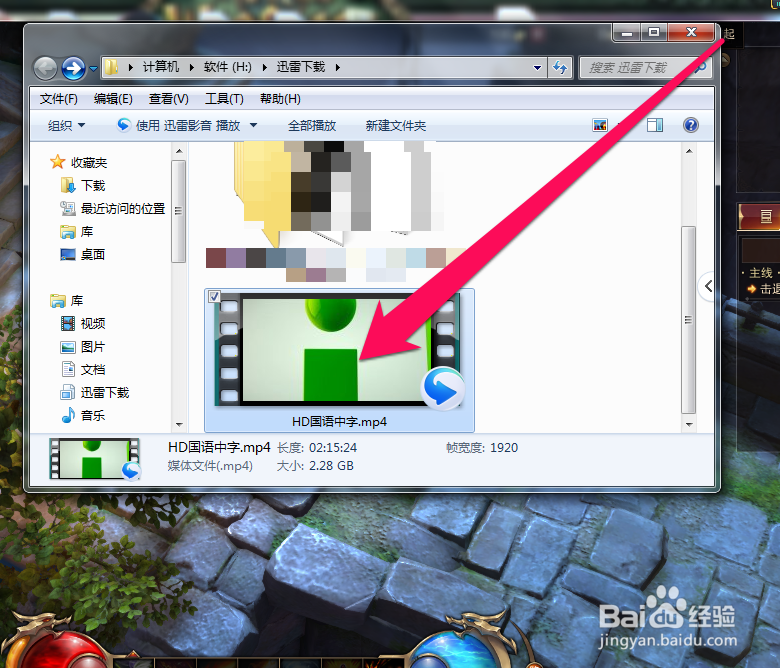Click the HD国语中字.mp4 filename label
This screenshot has height=668, width=780.
(339, 422)
